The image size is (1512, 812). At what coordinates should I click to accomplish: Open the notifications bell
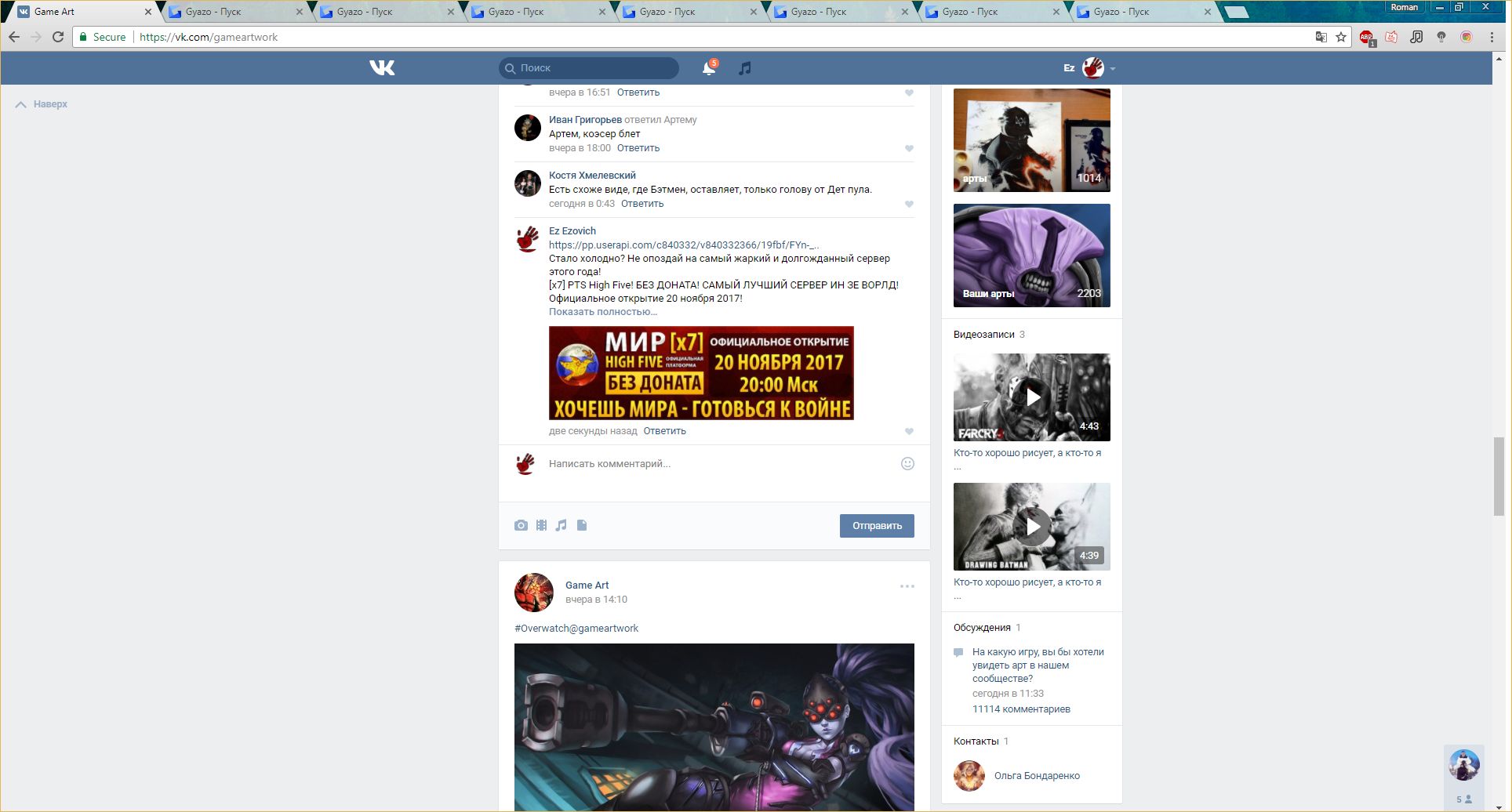[709, 68]
